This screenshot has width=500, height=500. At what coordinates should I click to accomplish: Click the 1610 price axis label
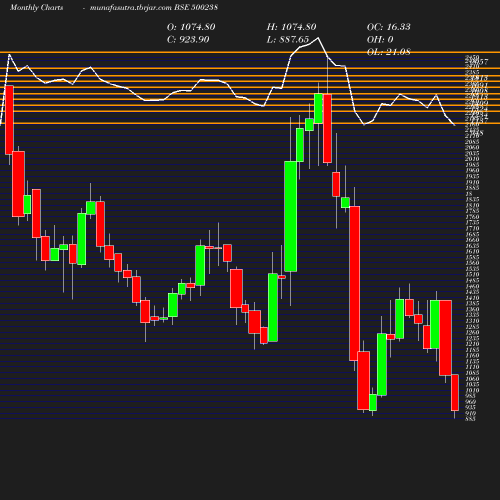[x=472, y=251]
